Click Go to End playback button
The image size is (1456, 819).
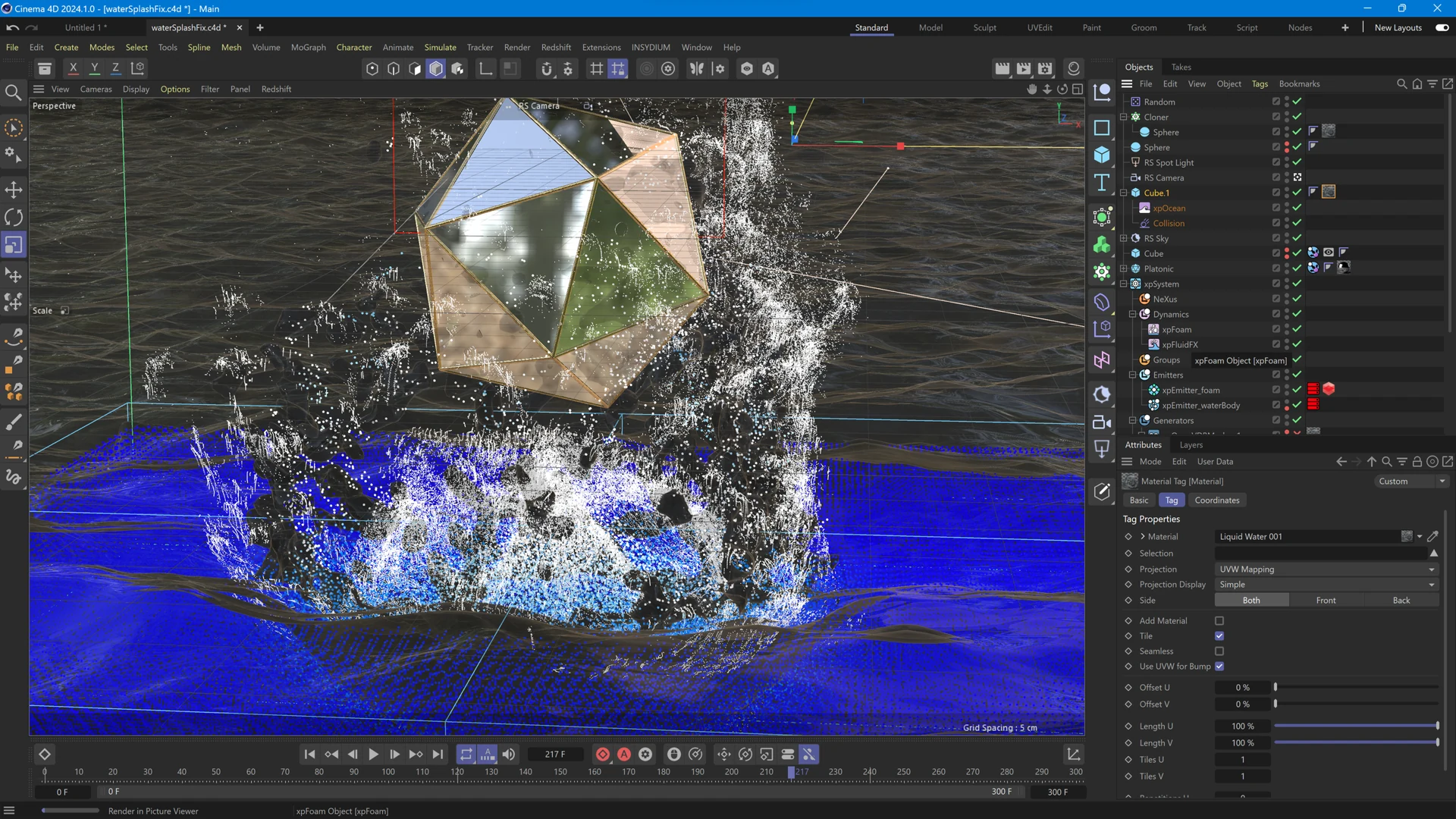438,755
